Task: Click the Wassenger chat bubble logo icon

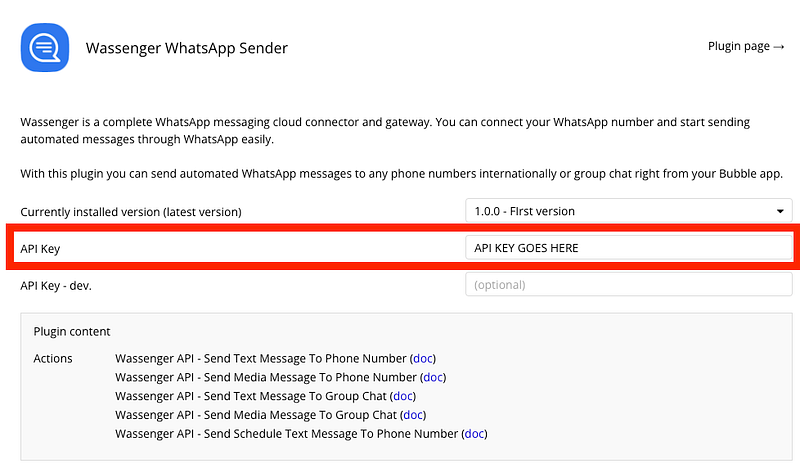Action: pos(45,47)
